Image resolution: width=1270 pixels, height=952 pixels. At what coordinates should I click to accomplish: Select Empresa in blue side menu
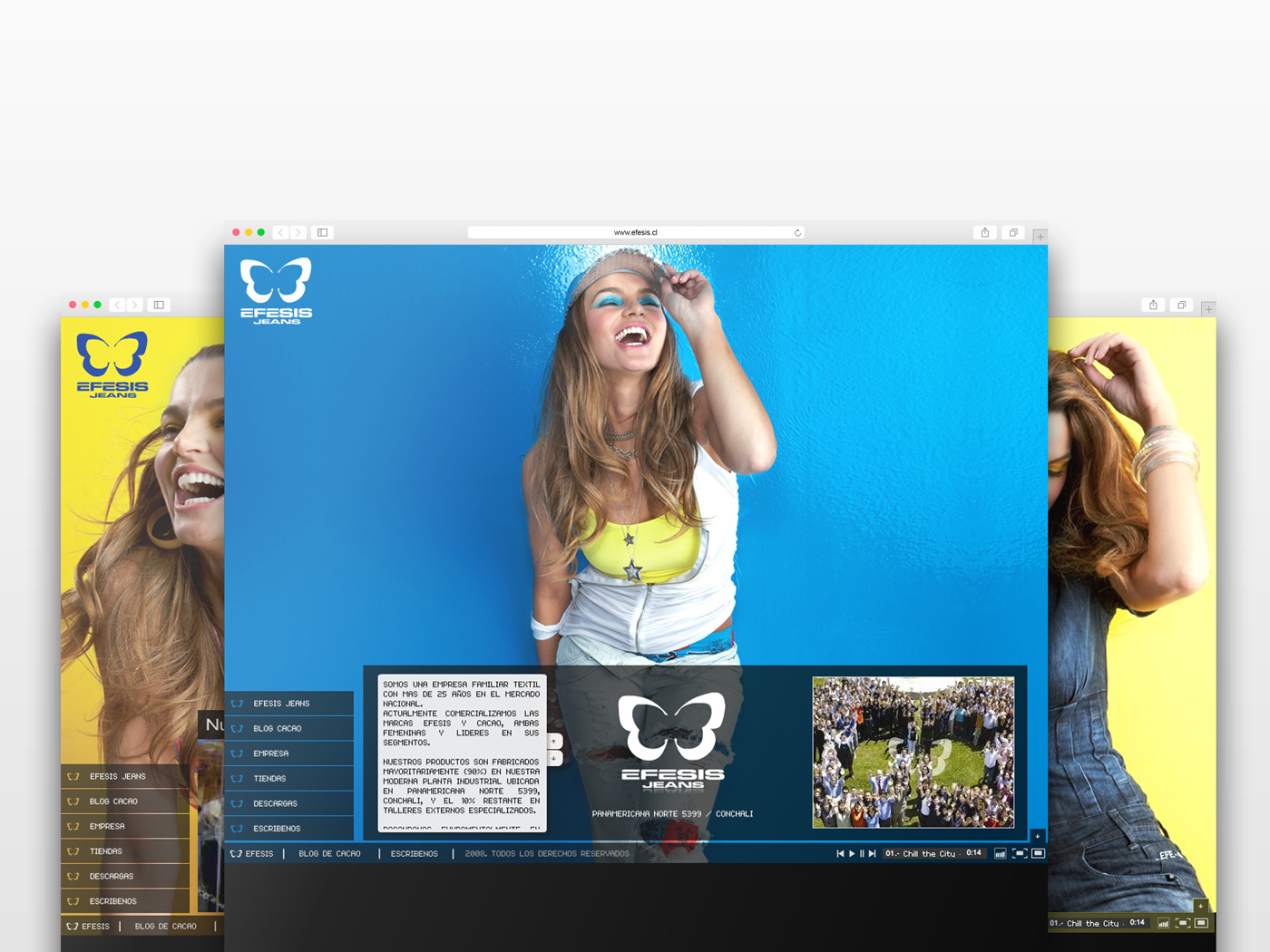pos(289,753)
